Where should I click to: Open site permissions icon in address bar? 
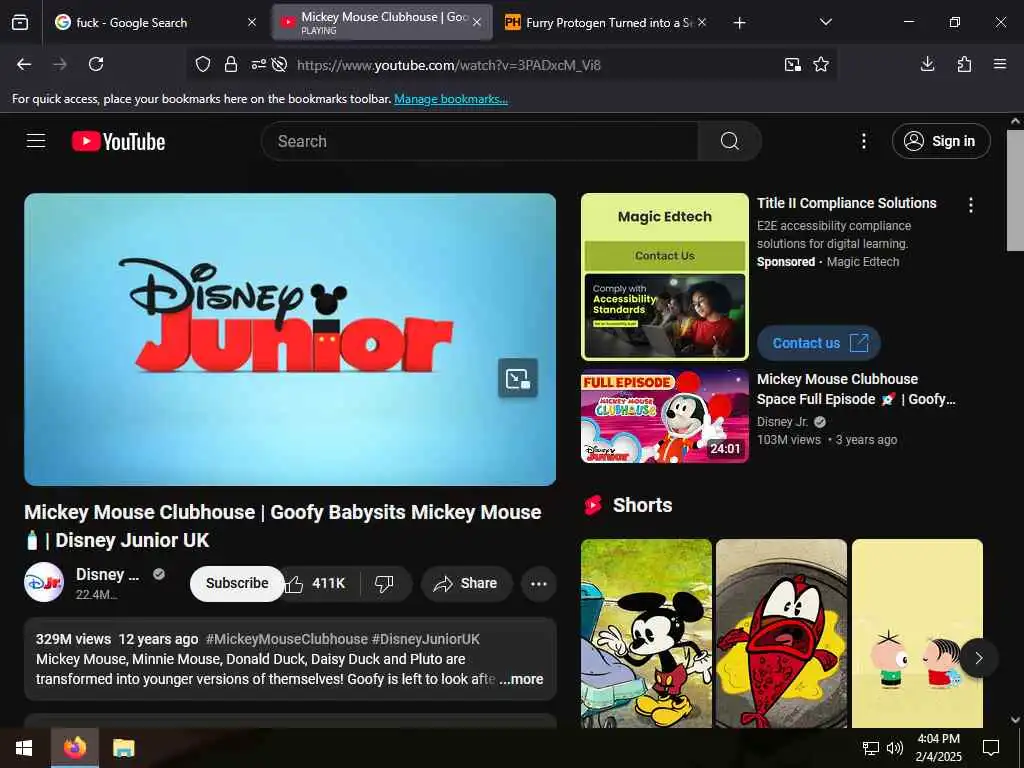click(x=259, y=65)
